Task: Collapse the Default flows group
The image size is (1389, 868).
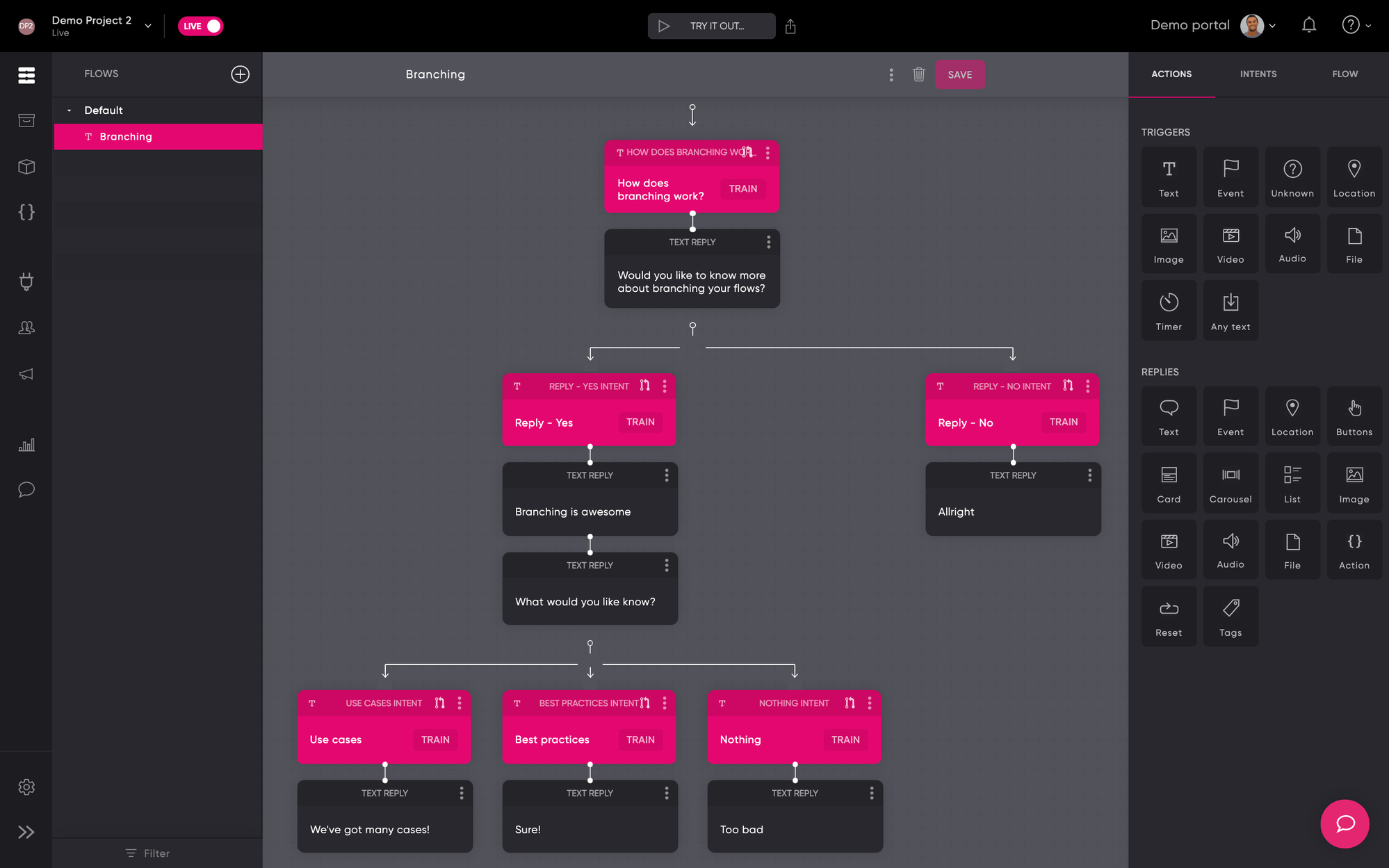Action: tap(69, 110)
